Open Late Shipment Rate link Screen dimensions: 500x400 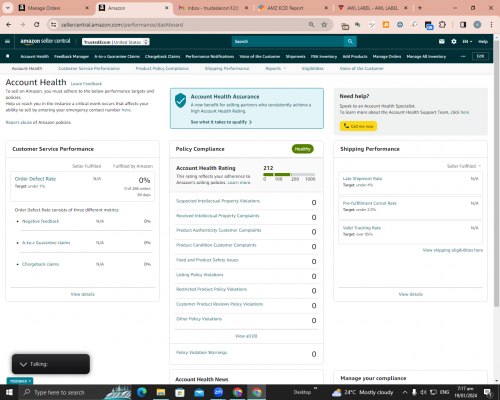[362, 179]
